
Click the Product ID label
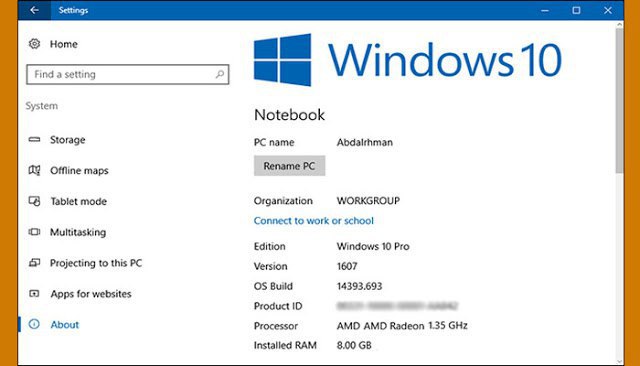[x=278, y=306]
